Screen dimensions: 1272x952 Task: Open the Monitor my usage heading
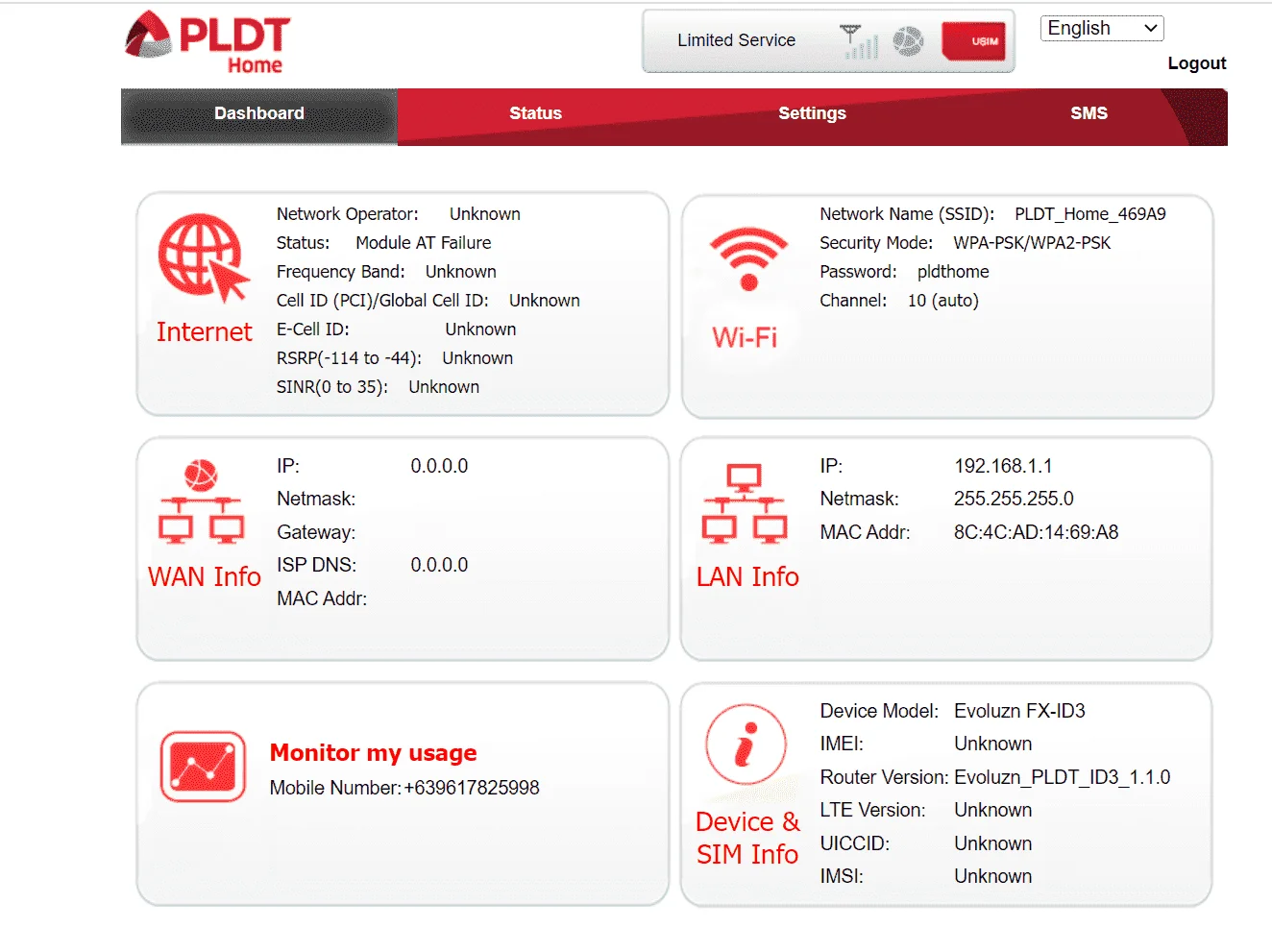(x=373, y=752)
